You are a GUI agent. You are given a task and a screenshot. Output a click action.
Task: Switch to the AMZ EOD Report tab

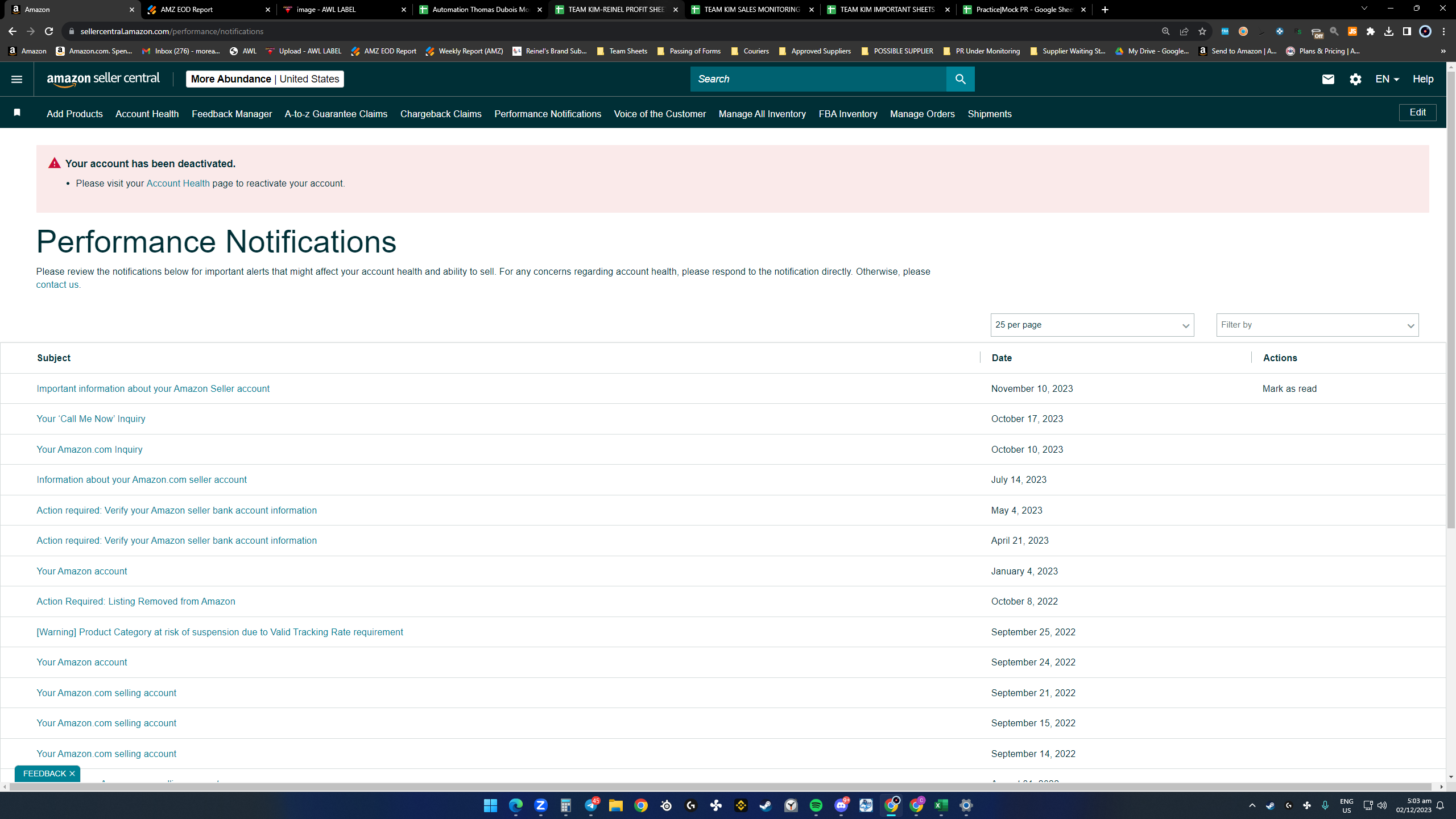point(208,10)
